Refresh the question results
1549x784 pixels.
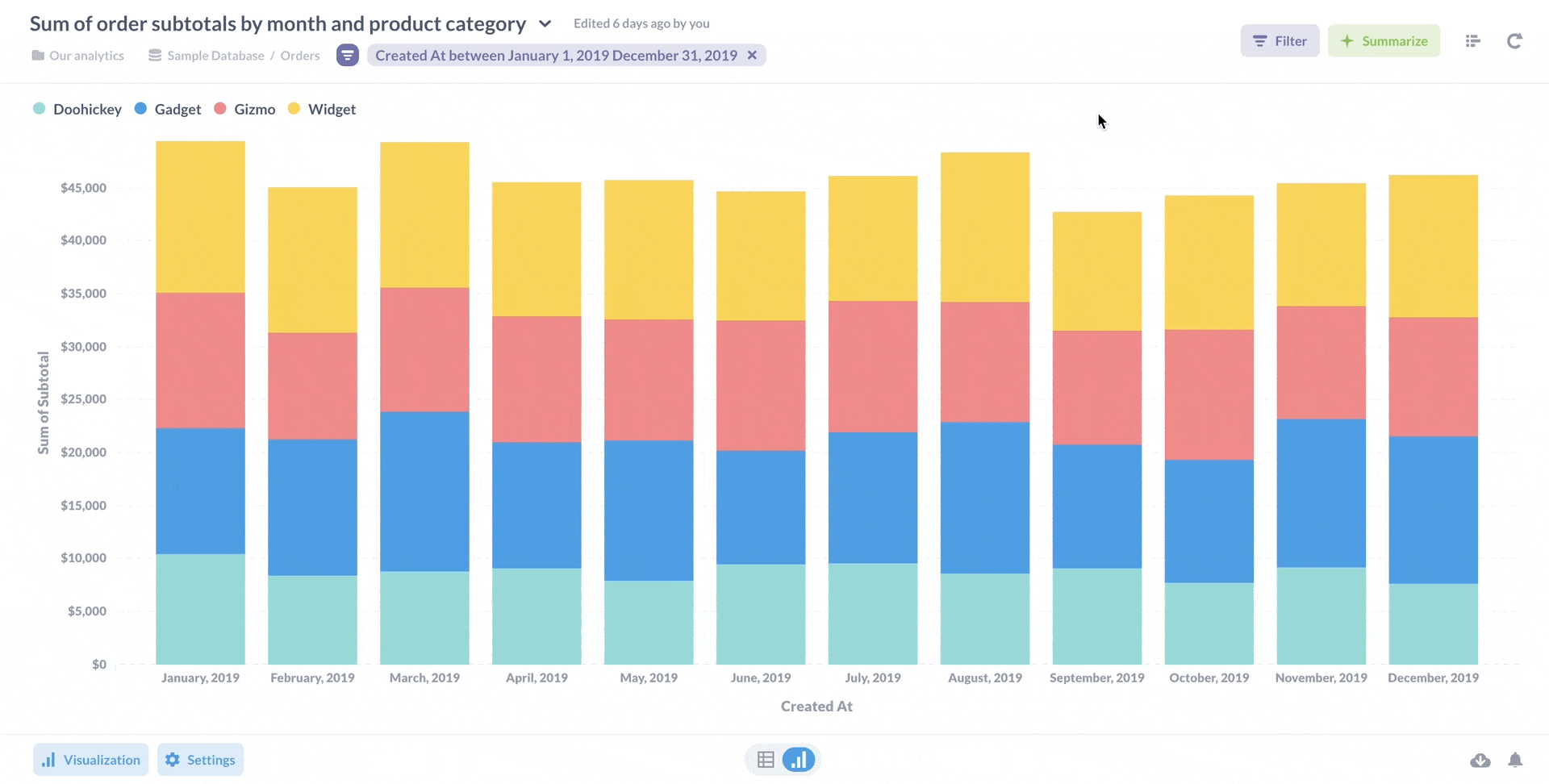click(1514, 41)
